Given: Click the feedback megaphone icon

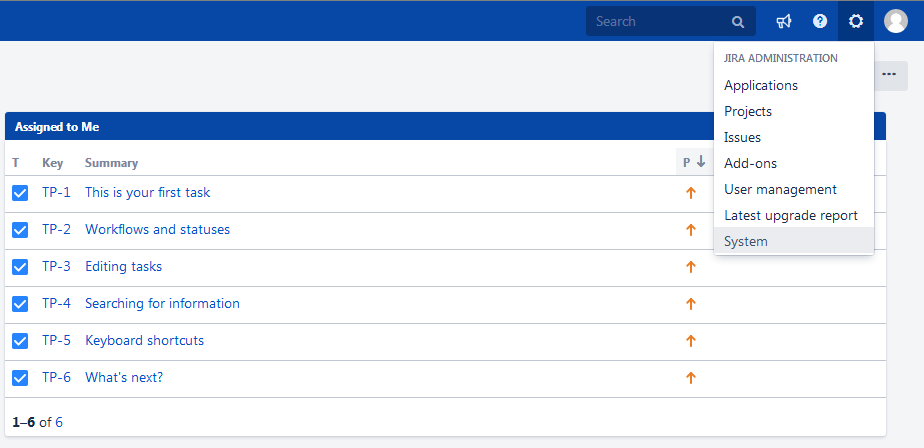Looking at the screenshot, I should click(x=784, y=21).
